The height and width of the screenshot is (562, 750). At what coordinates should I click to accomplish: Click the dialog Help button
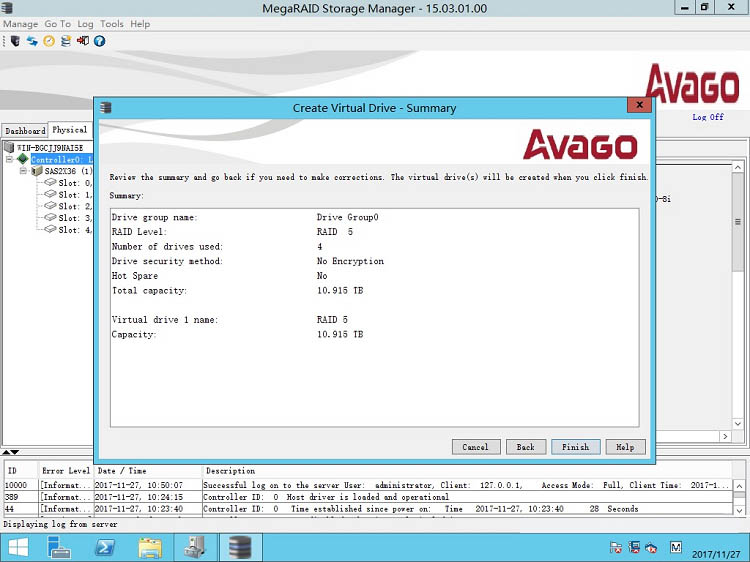pyautogui.click(x=625, y=447)
